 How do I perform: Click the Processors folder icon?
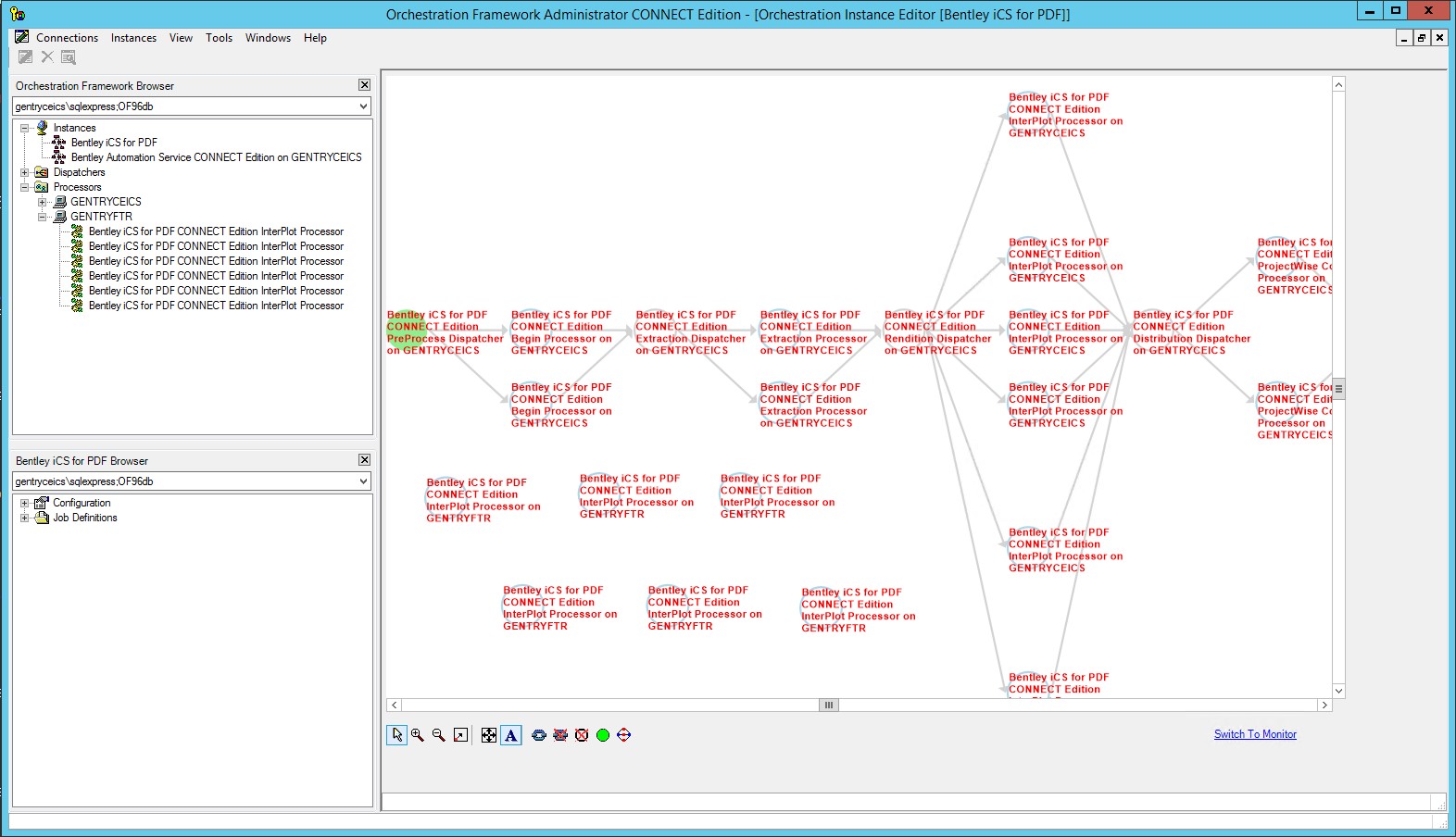tap(42, 187)
